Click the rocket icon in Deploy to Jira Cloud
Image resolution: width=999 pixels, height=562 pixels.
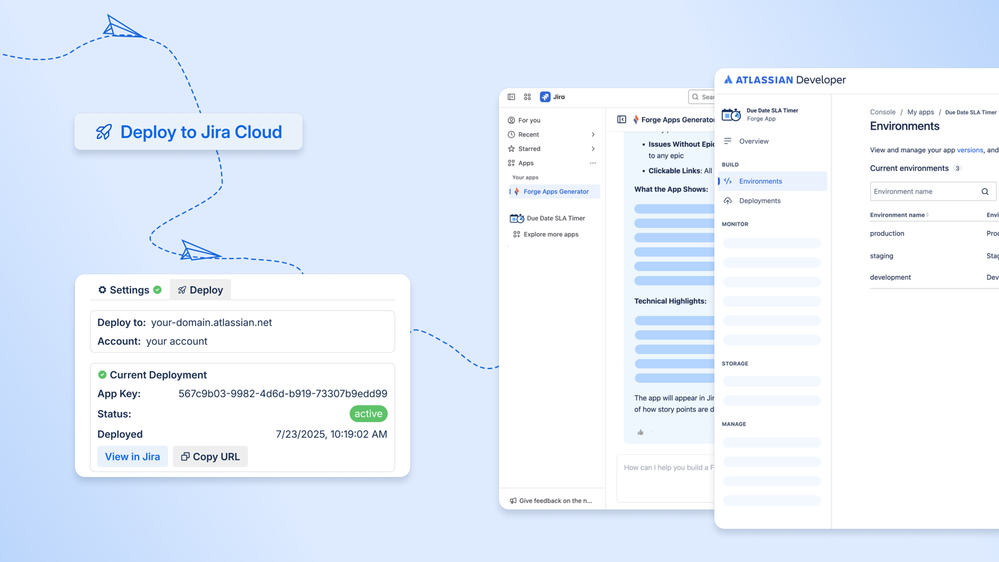(x=104, y=132)
